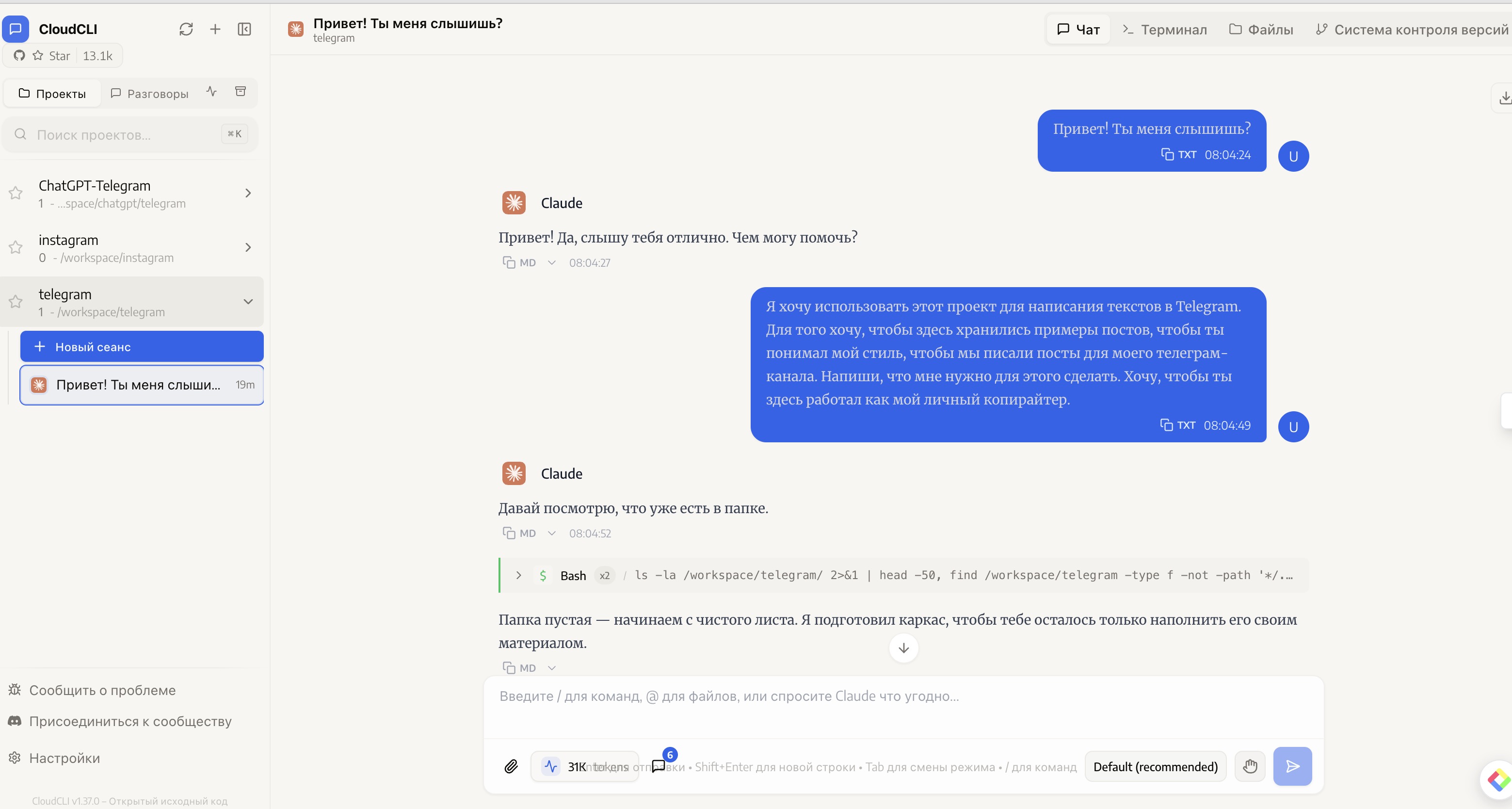Focus the message input field
The height and width of the screenshot is (809, 1512).
point(904,708)
